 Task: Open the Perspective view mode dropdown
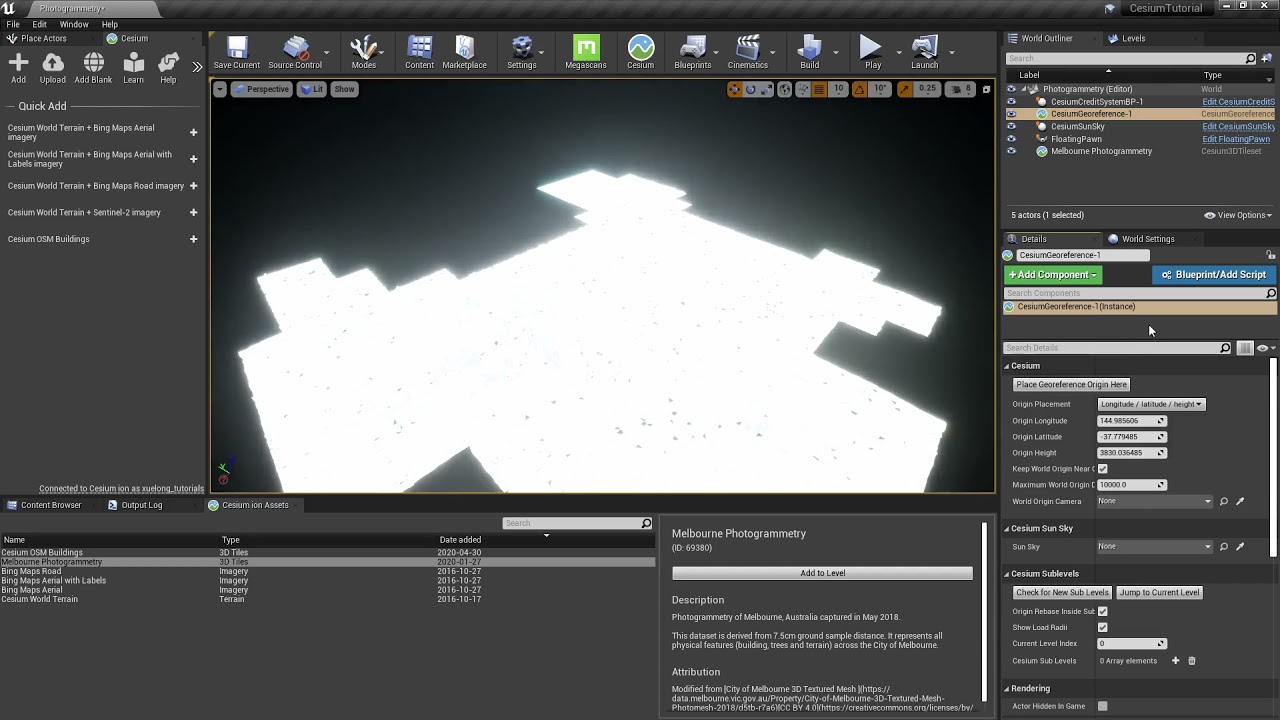(x=261, y=89)
